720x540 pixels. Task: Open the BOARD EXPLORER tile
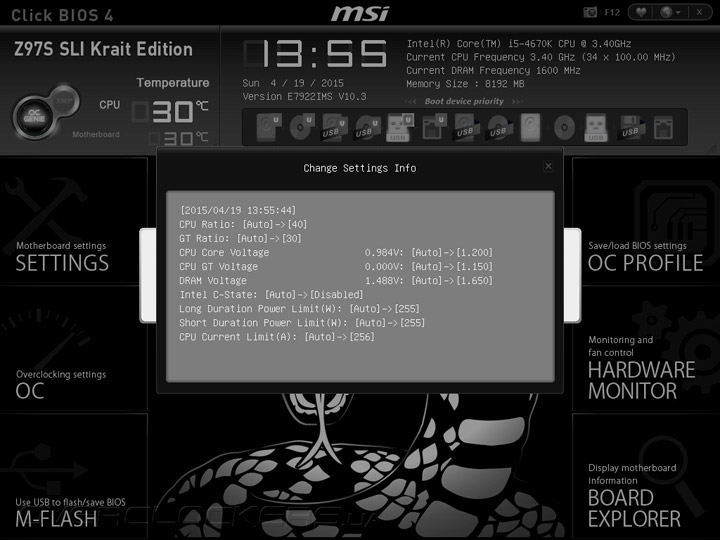tap(646, 476)
